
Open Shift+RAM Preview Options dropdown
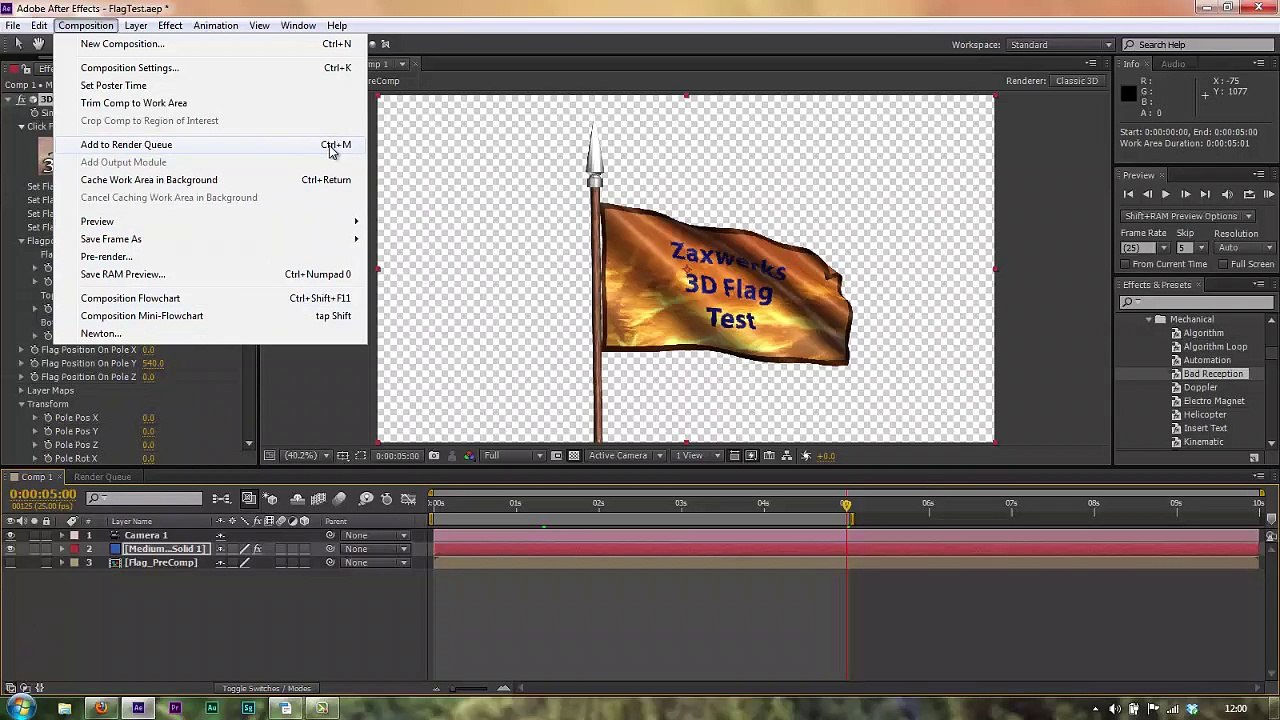point(1187,216)
